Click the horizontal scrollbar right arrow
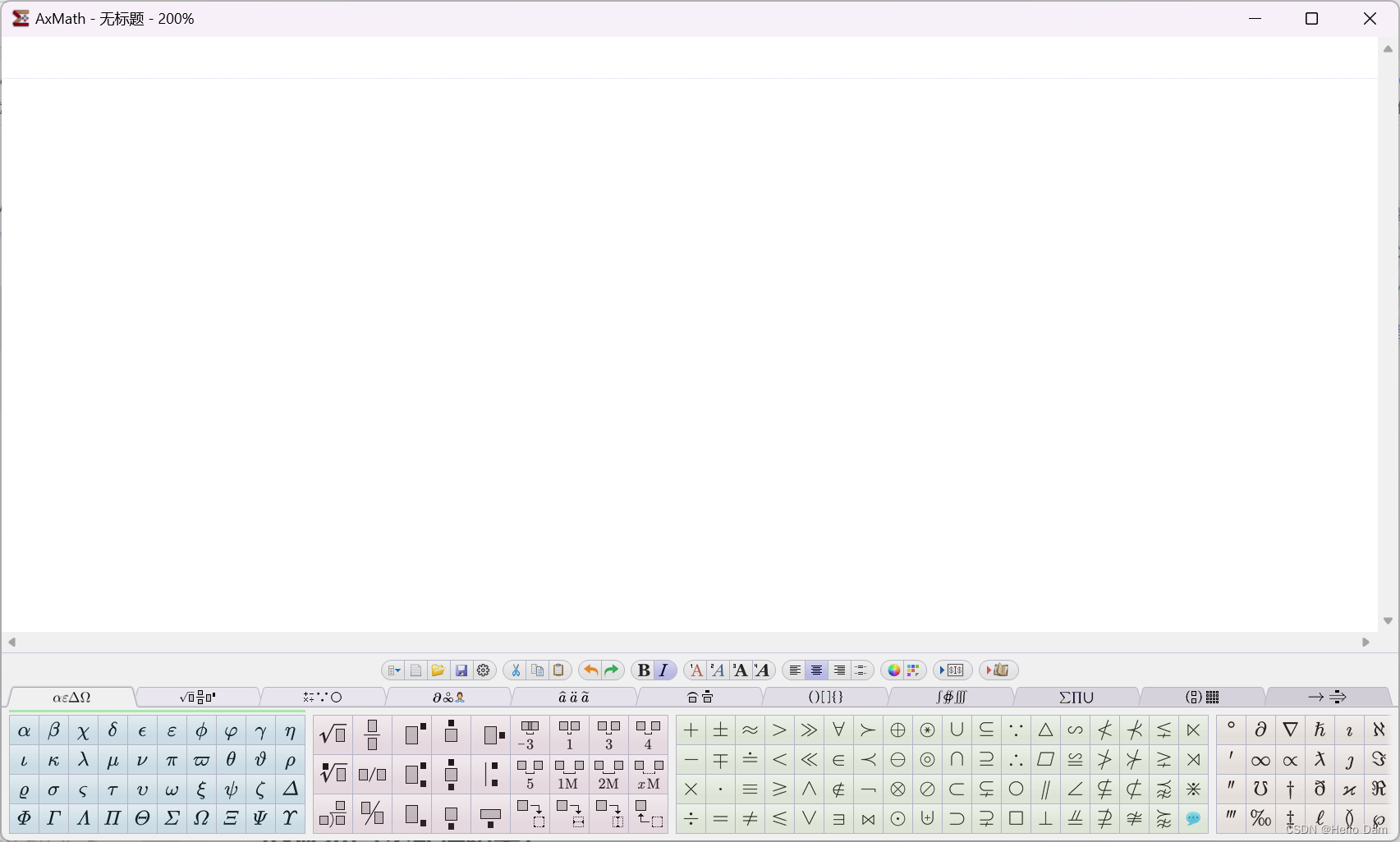 [1366, 642]
